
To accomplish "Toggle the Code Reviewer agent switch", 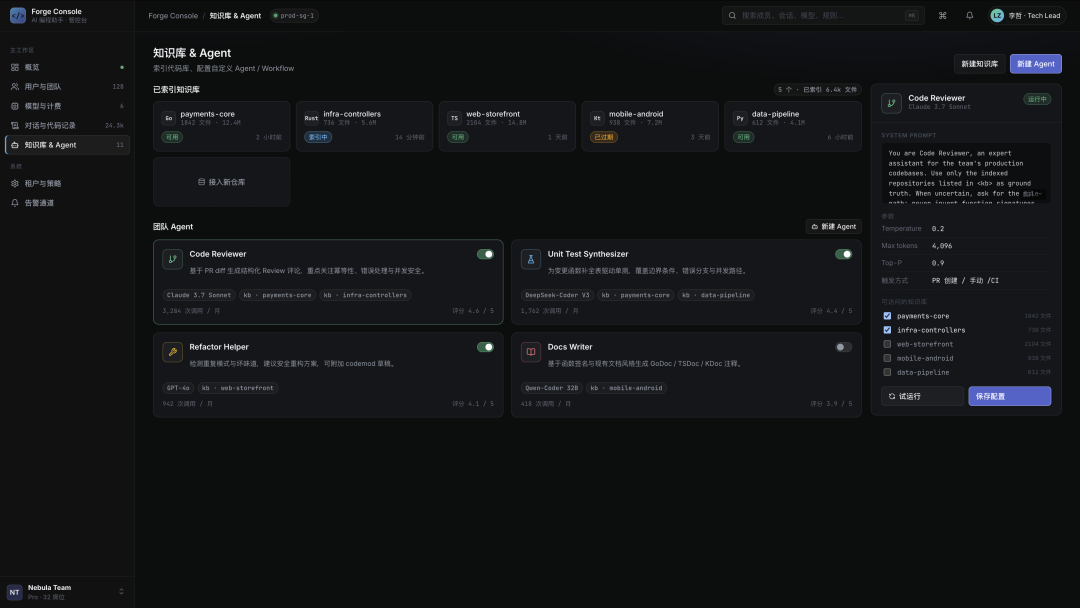I will (x=486, y=254).
